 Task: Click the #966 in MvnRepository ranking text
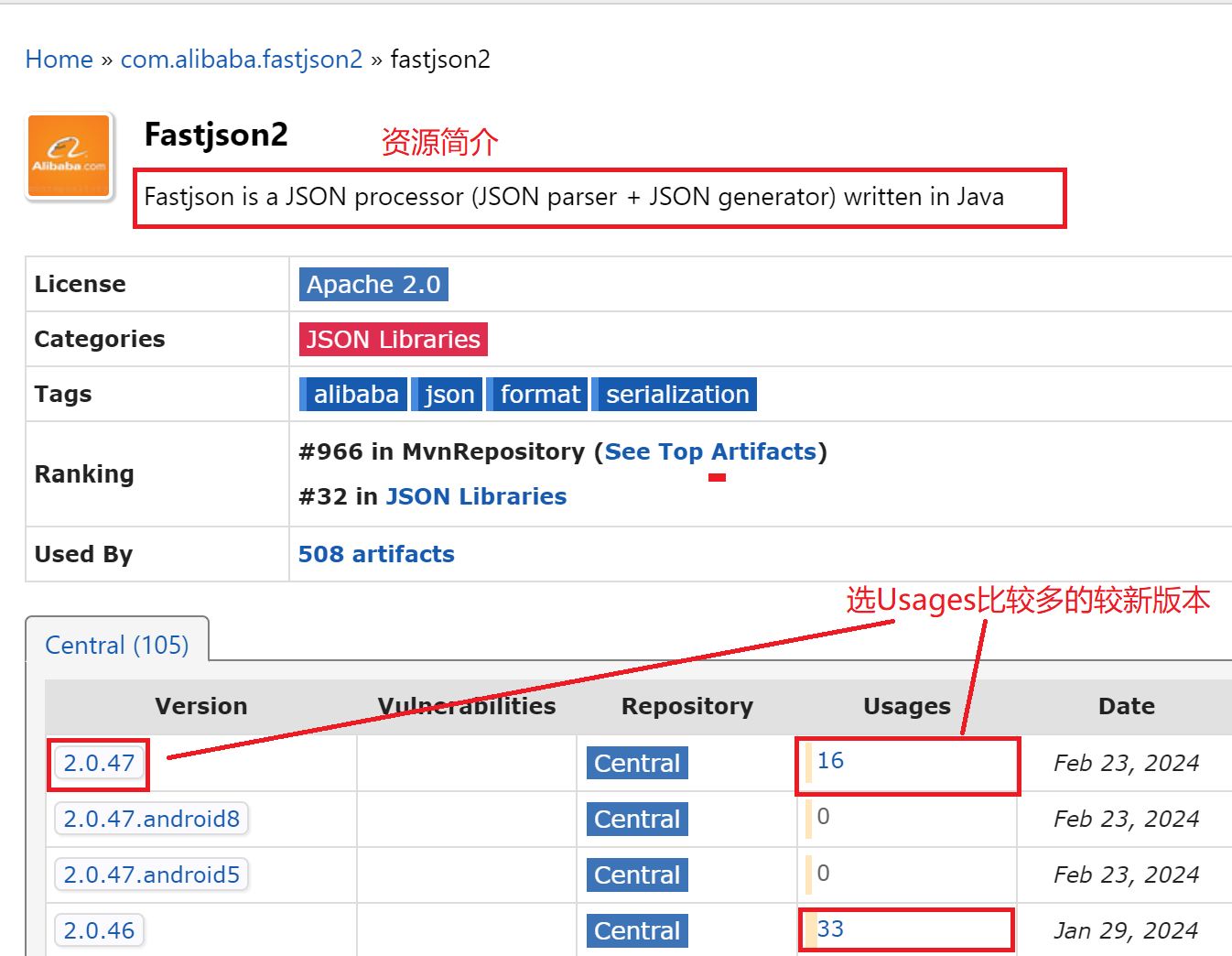[442, 451]
